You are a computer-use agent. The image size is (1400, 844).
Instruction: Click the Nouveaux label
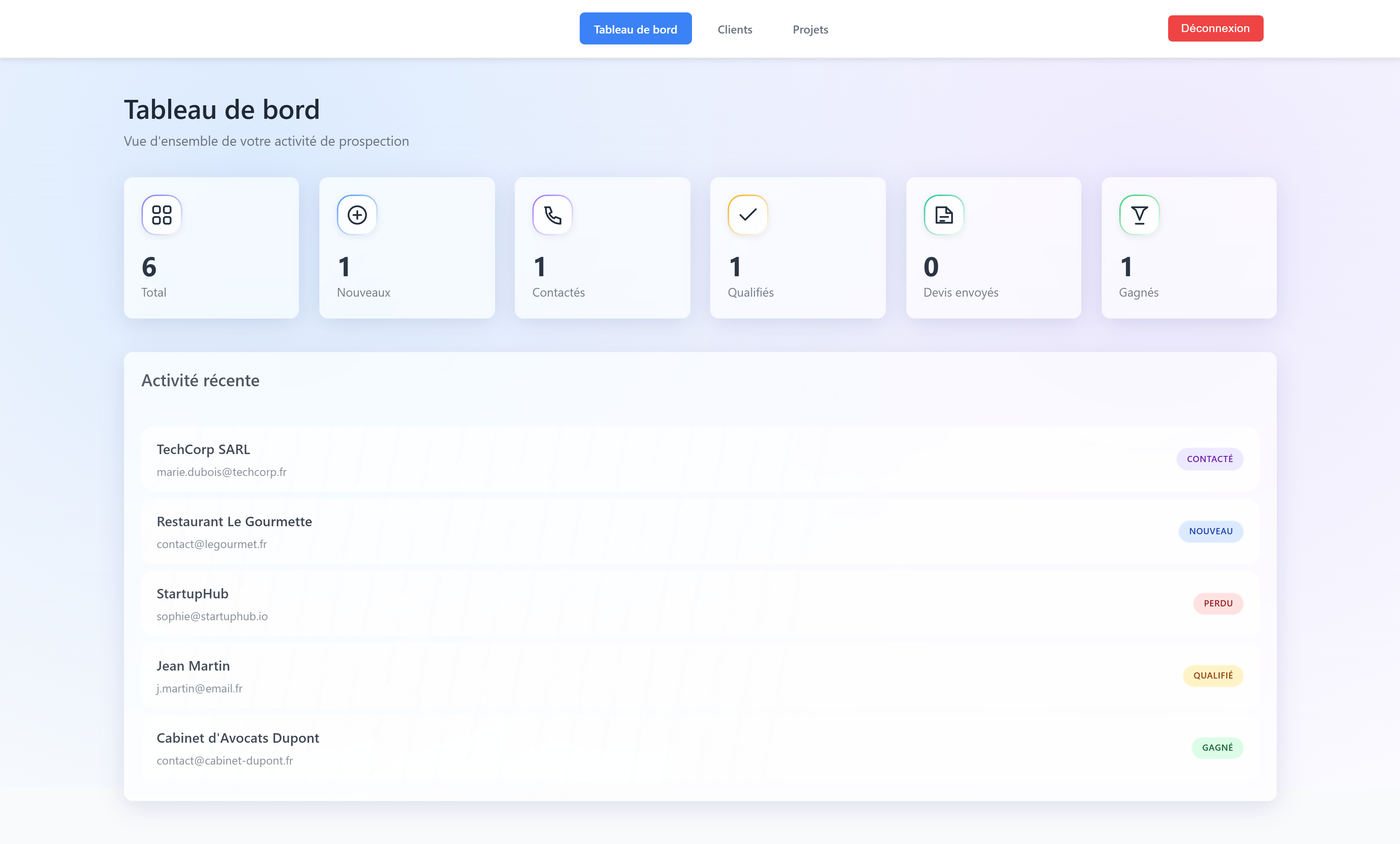pos(363,293)
